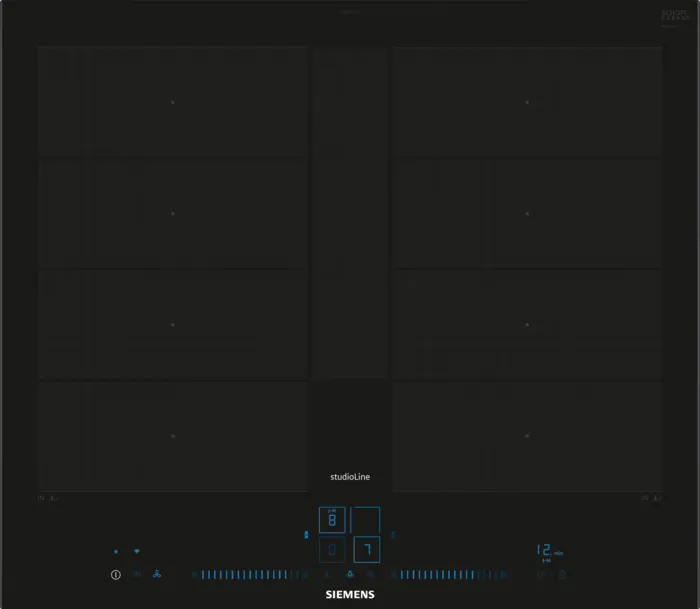
Task: Tap the dim icon right of power symbol
Action: tap(136, 575)
